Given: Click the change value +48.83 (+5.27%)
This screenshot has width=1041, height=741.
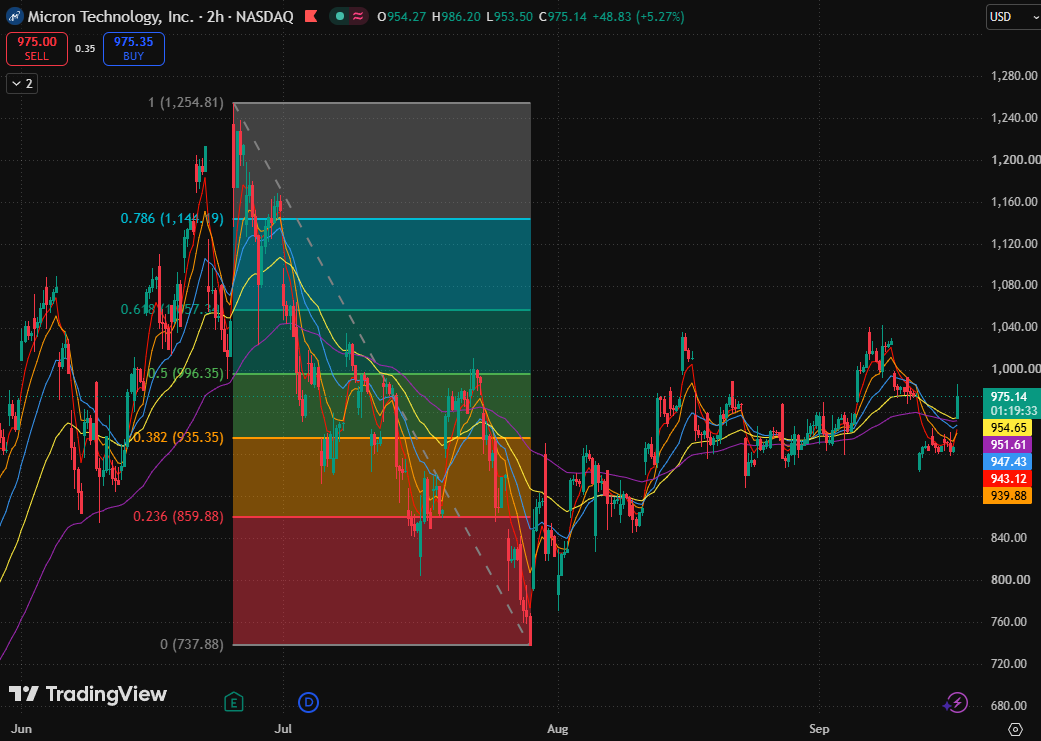Looking at the screenshot, I should (x=639, y=17).
